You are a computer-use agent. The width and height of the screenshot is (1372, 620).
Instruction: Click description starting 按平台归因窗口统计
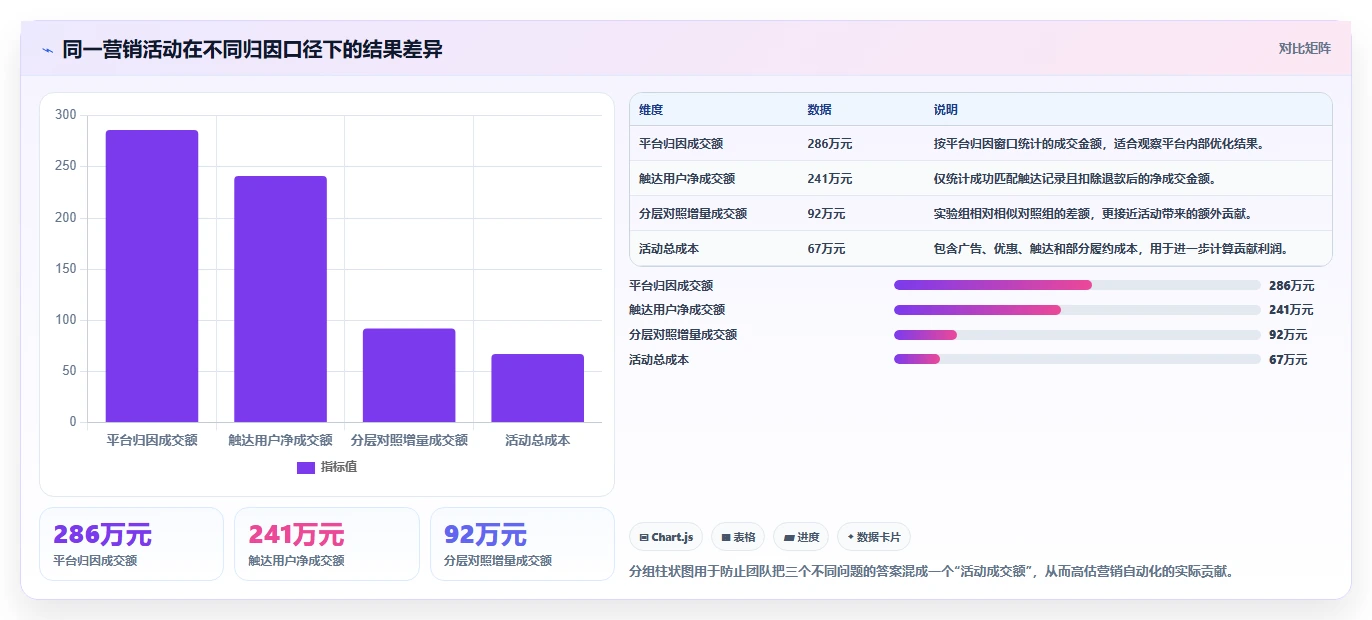pyautogui.click(x=1099, y=144)
